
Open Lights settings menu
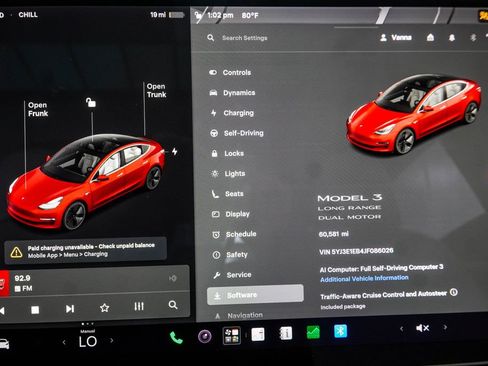[229, 174]
